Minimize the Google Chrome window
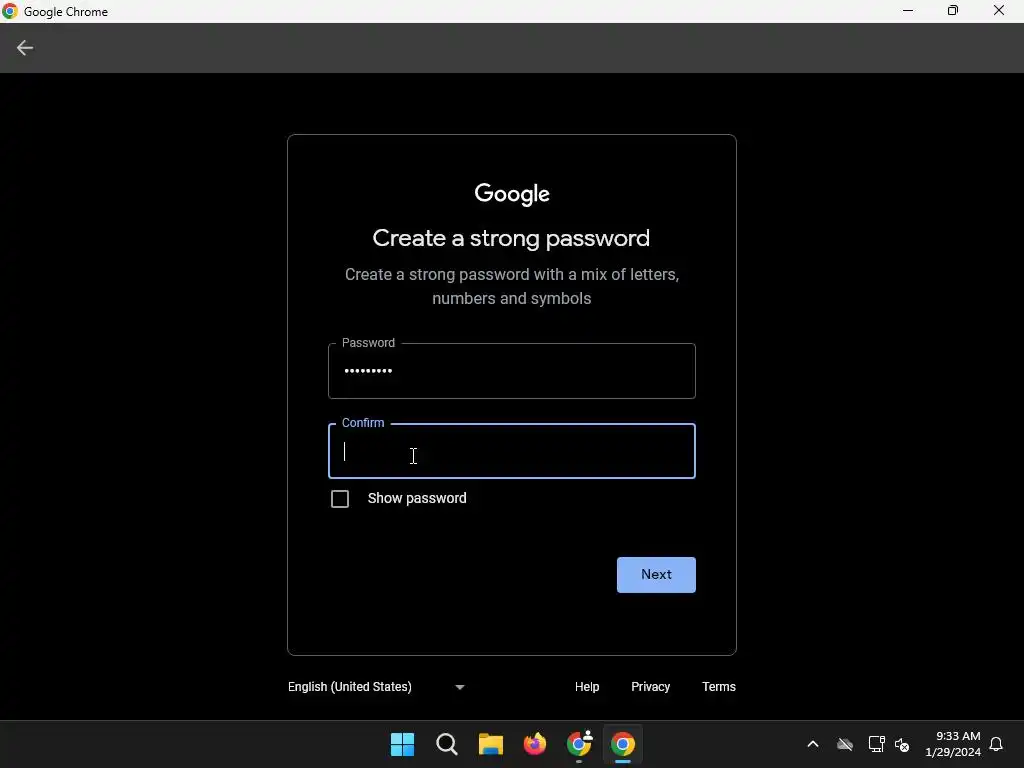1024x768 pixels. [x=908, y=11]
